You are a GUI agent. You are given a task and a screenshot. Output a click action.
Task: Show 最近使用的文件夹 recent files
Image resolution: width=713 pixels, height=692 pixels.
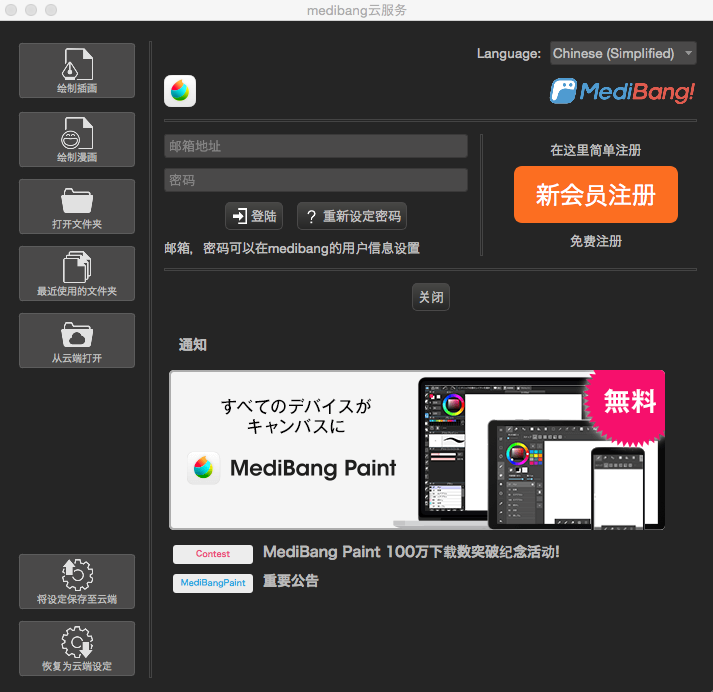[x=77, y=274]
